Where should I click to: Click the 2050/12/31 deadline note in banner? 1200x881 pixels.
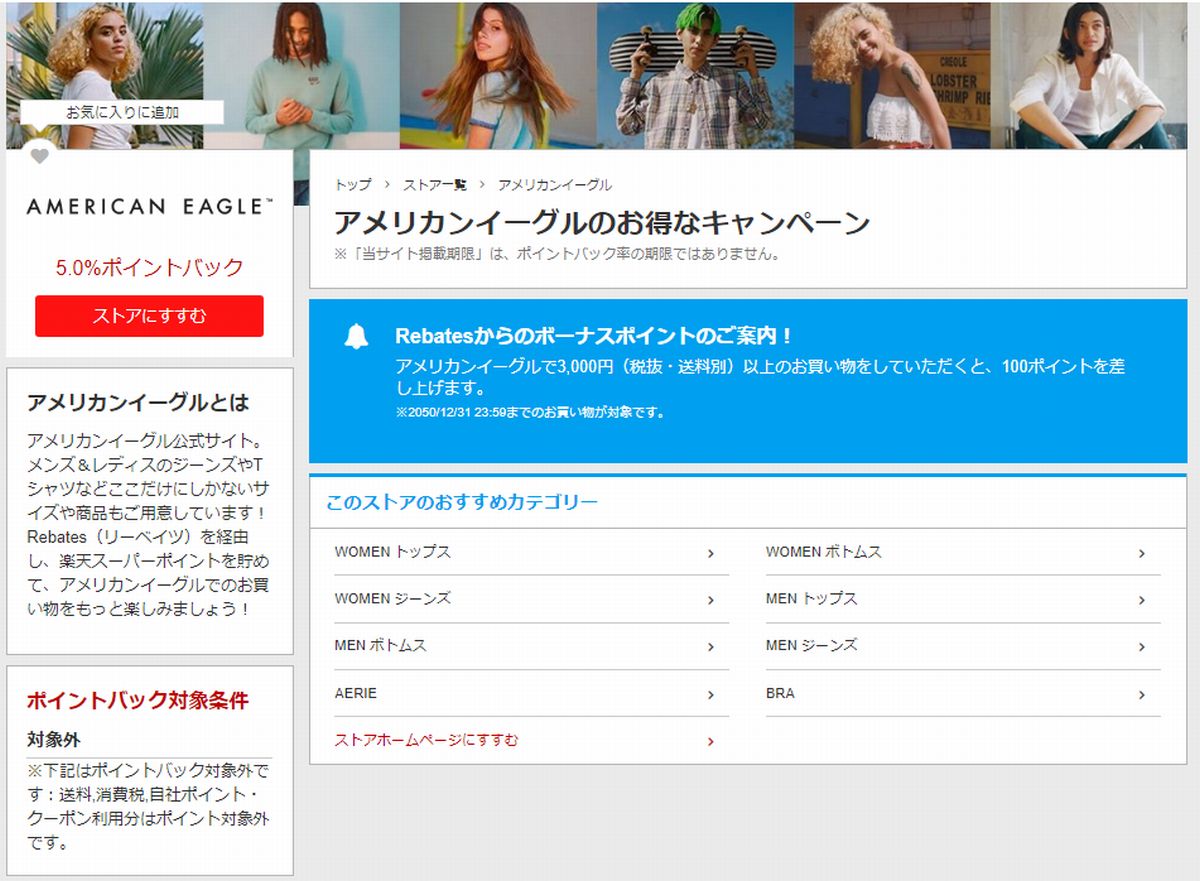pos(530,412)
